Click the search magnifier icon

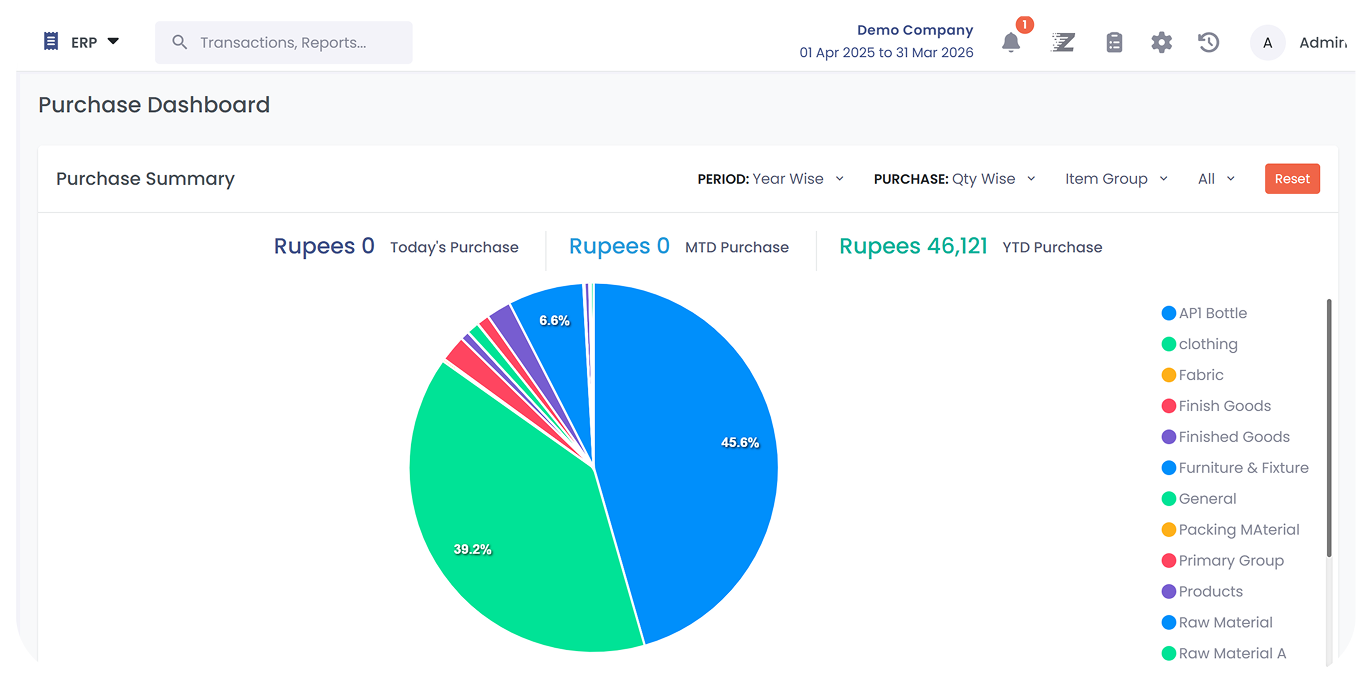coord(180,42)
